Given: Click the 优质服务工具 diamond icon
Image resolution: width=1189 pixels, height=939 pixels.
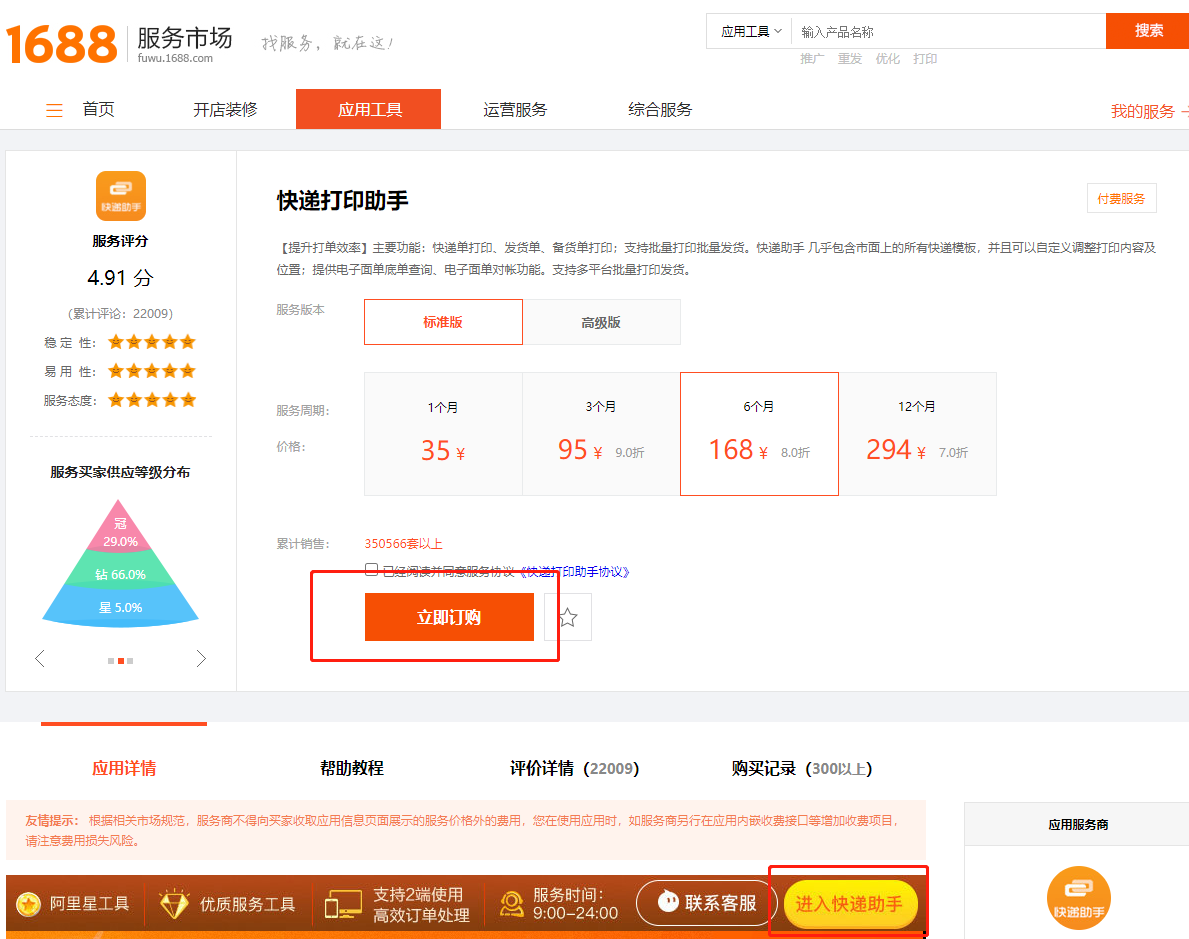Looking at the screenshot, I should coord(174,903).
